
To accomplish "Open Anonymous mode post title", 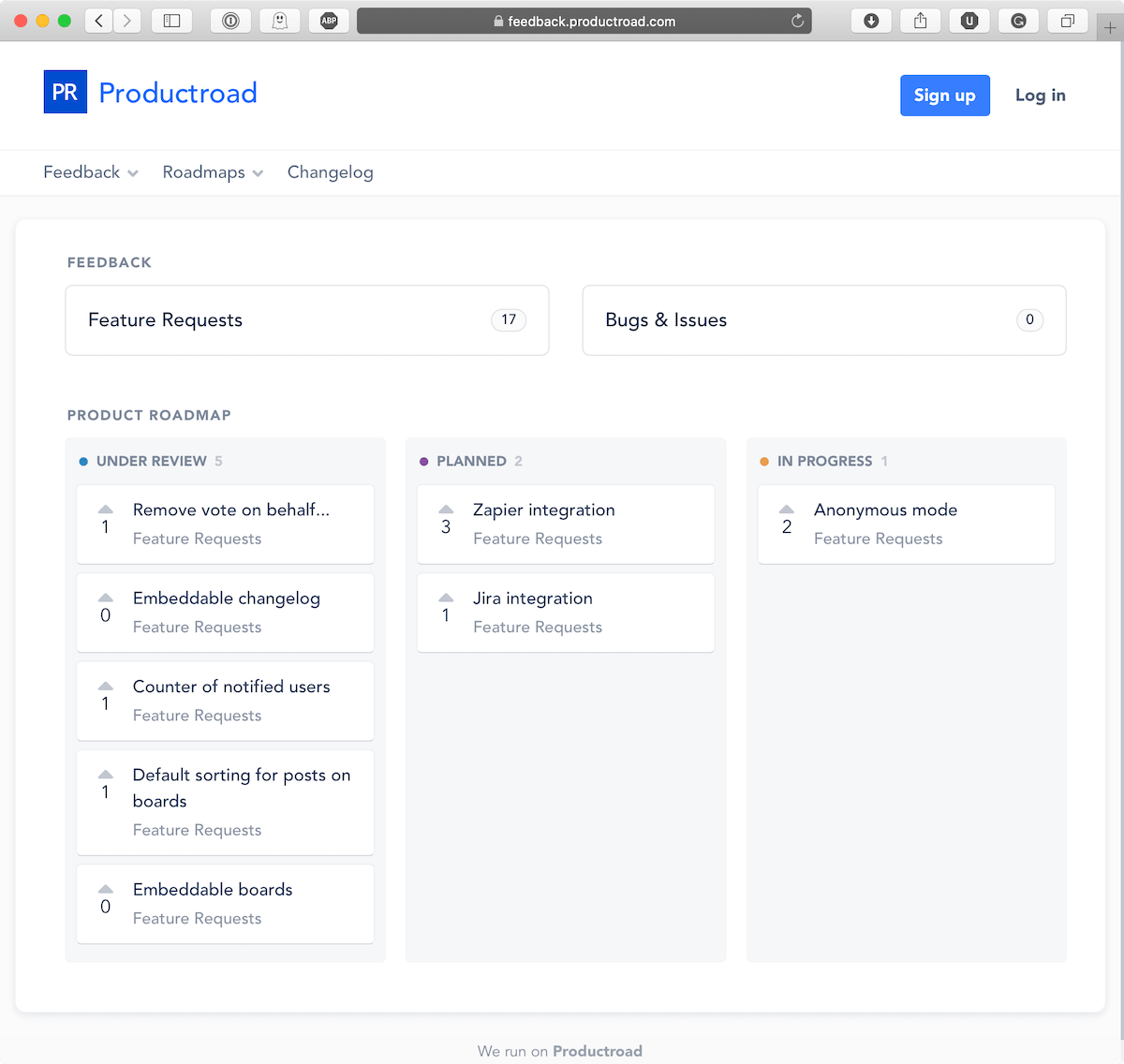I will tap(886, 510).
